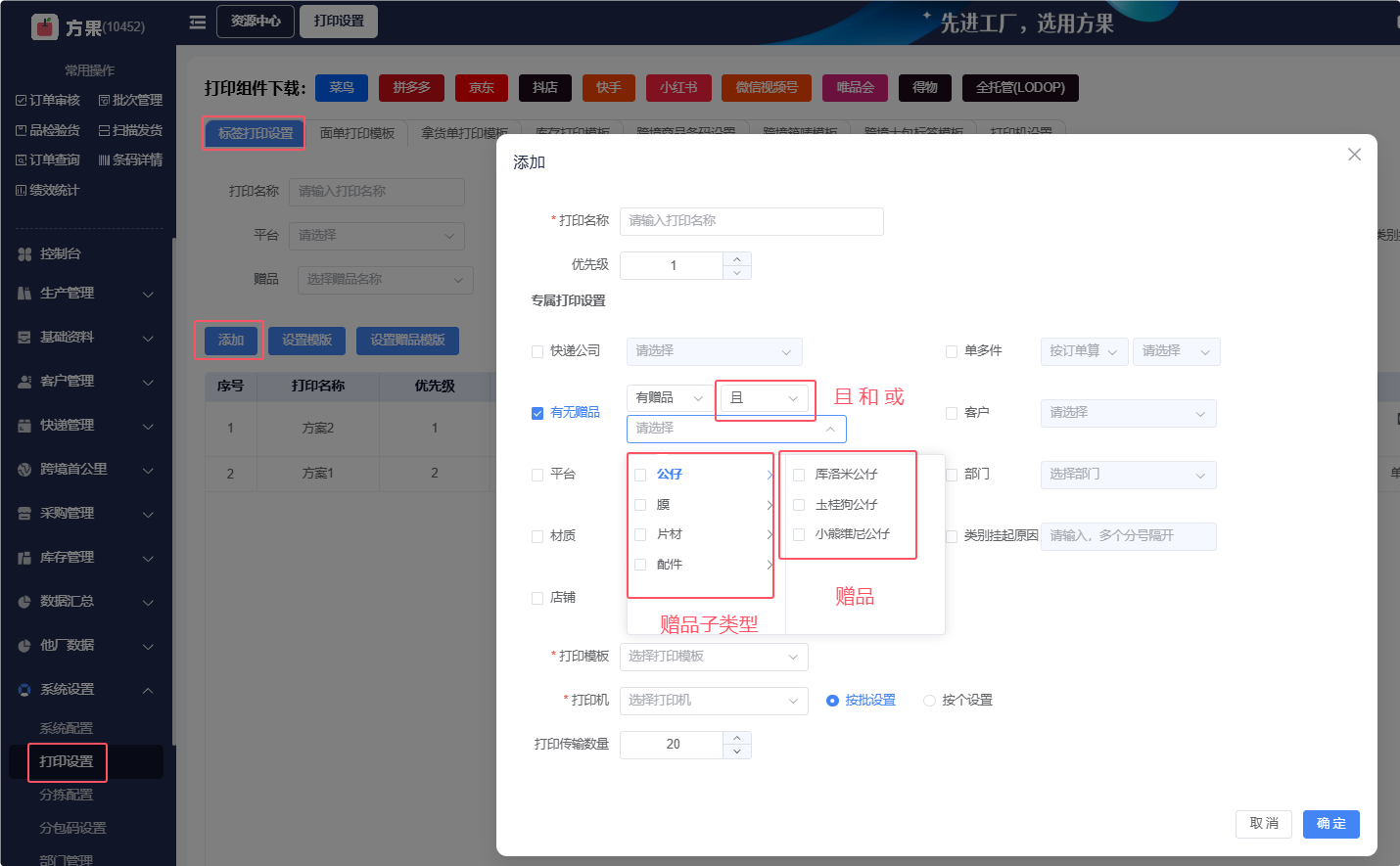The width and height of the screenshot is (1400, 866).
Task: Open 打印设置 in system settings submenu
Action: click(67, 761)
